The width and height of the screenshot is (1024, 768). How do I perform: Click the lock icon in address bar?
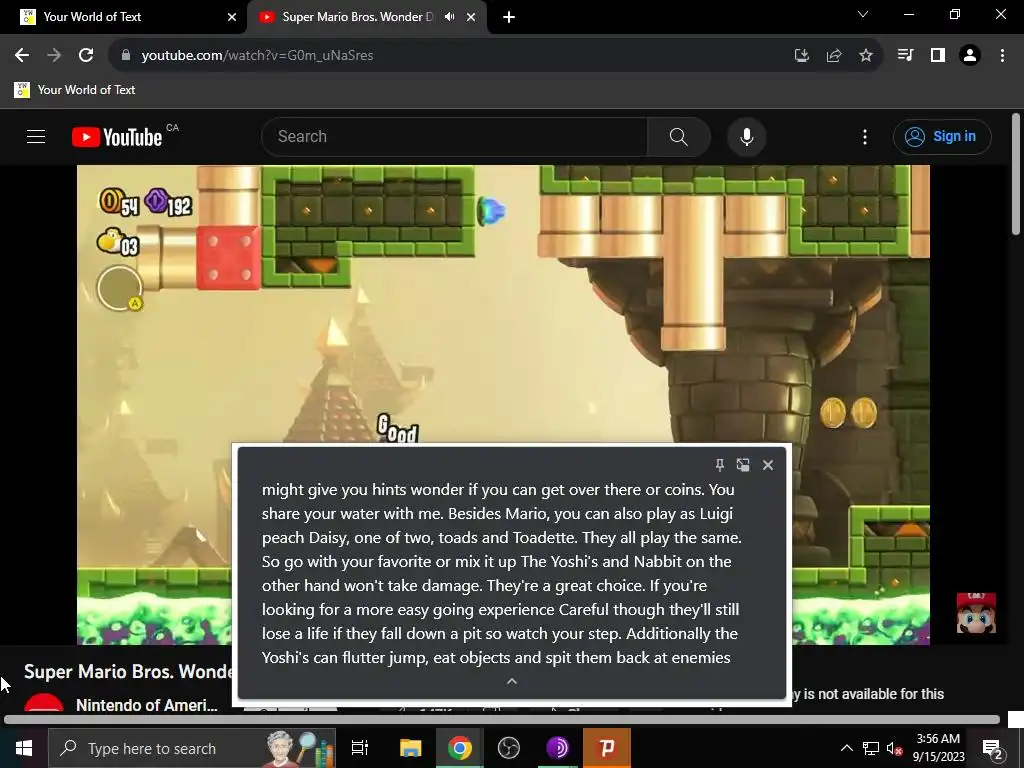(x=126, y=56)
